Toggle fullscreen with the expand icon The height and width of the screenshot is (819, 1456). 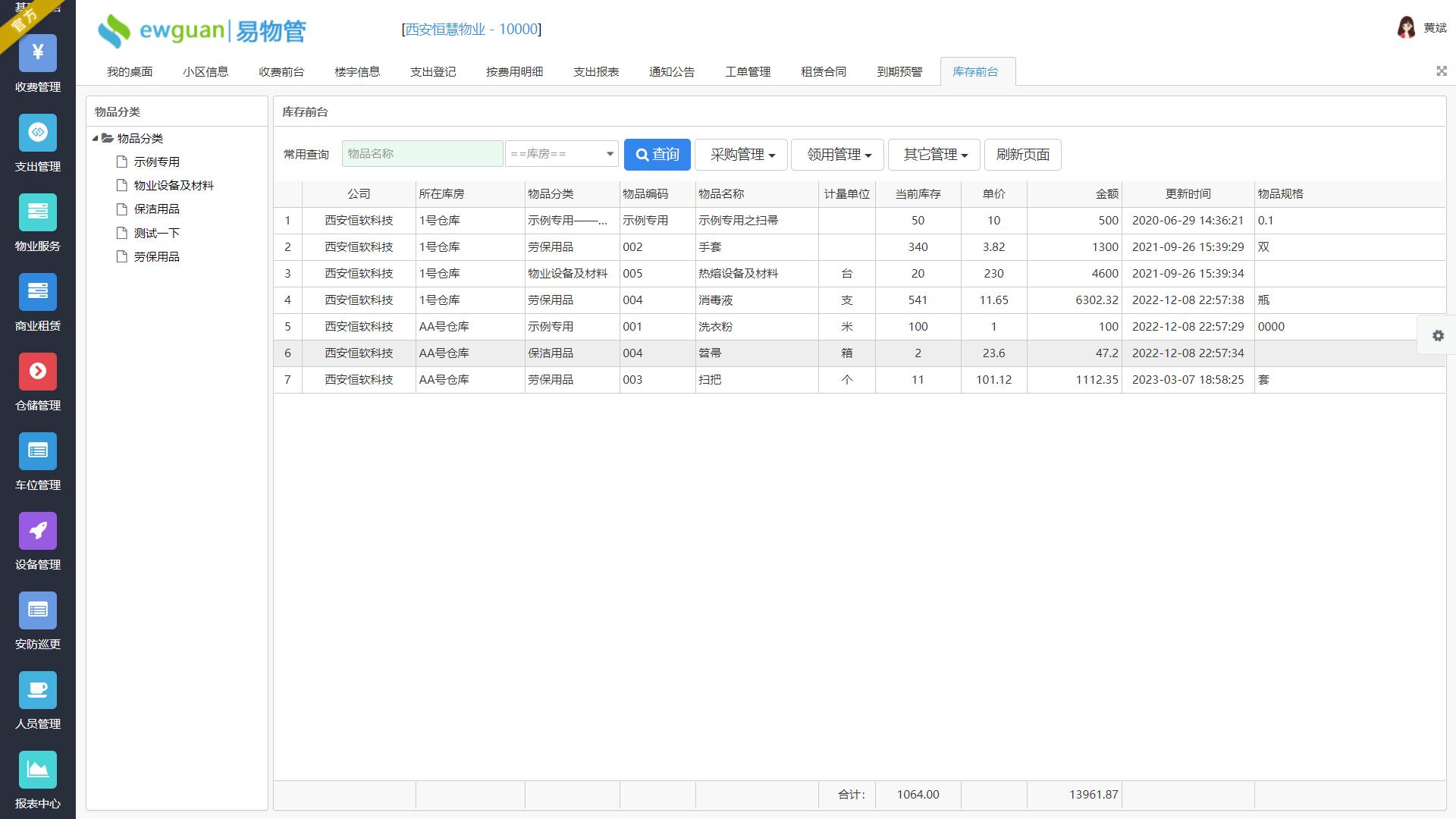coord(1441,71)
